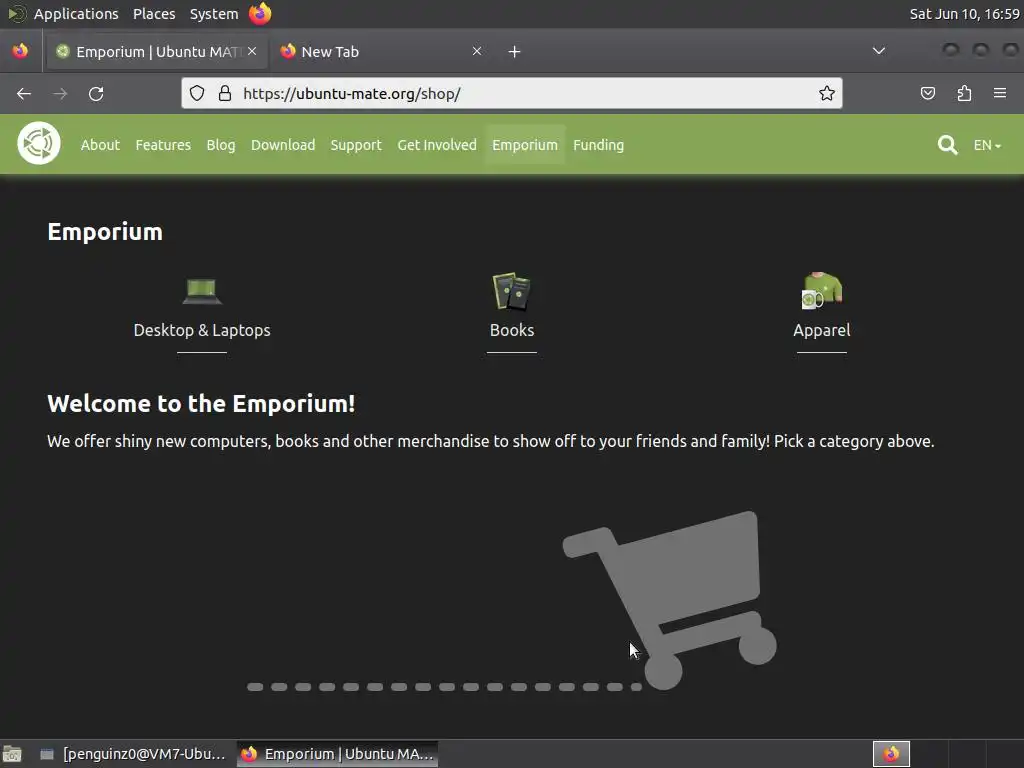
Task: Open the Get Involved navigation item
Action: coord(437,145)
